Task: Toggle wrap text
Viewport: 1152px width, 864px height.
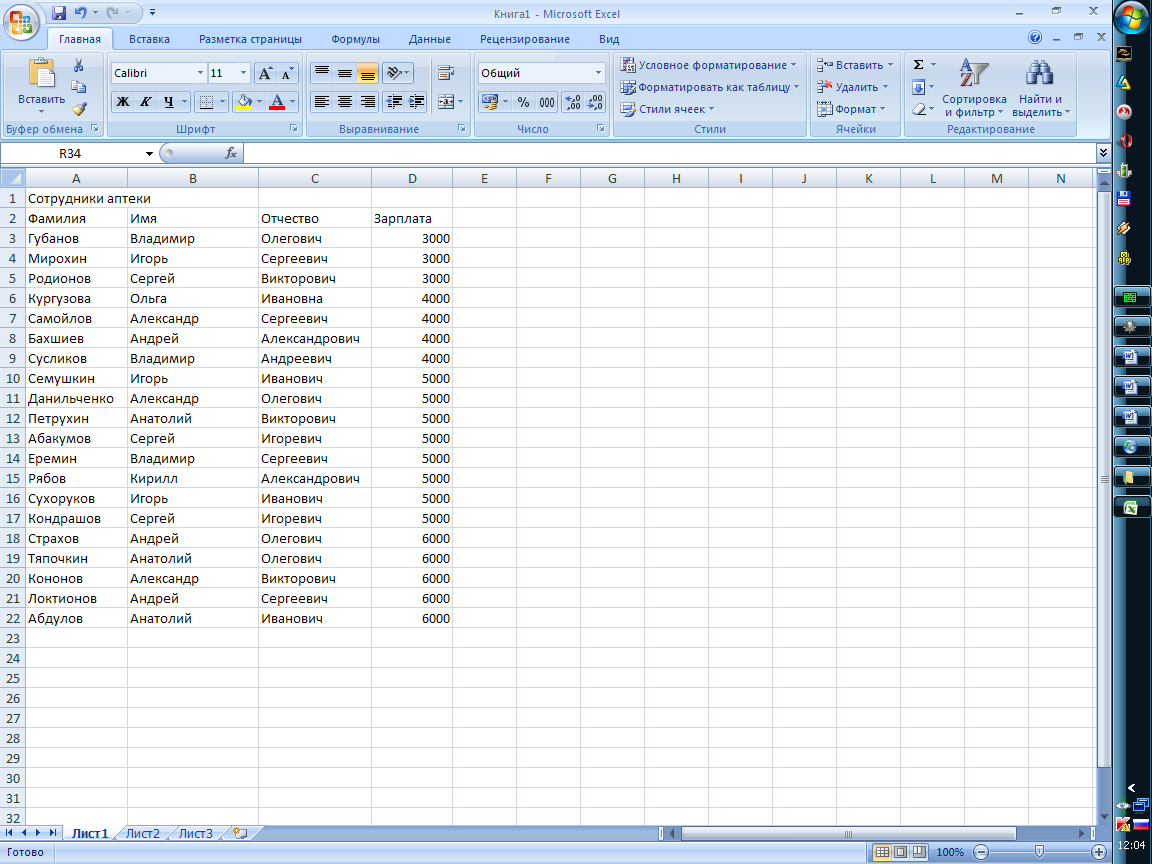Action: coord(445,73)
